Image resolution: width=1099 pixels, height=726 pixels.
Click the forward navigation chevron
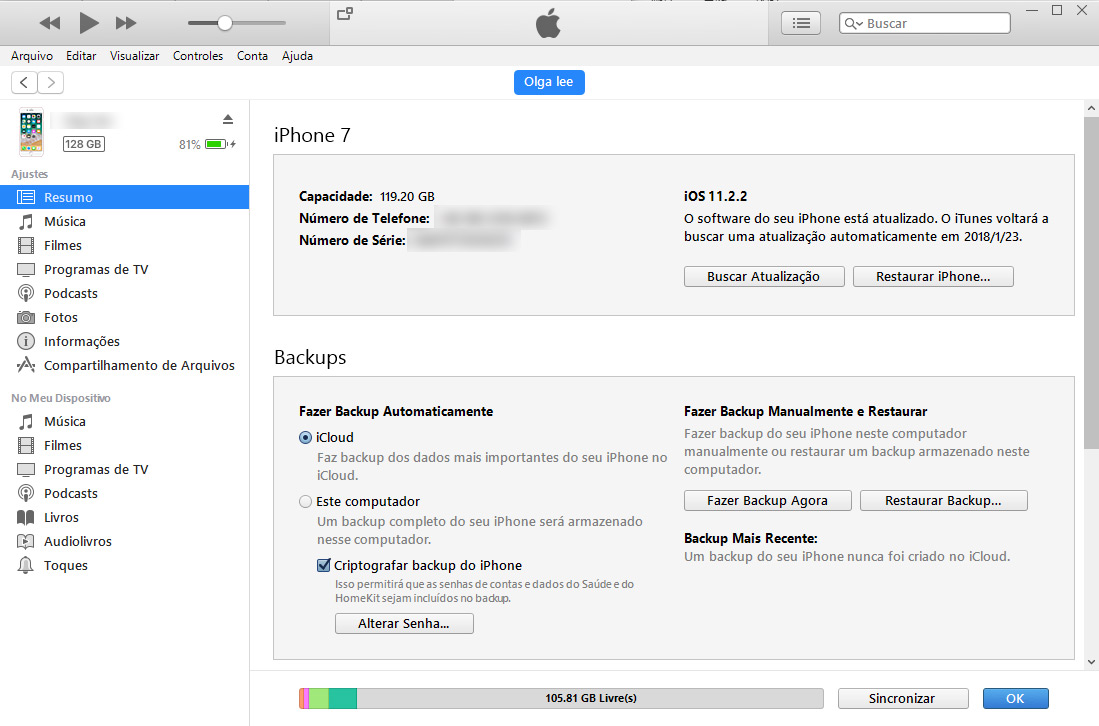pyautogui.click(x=49, y=82)
